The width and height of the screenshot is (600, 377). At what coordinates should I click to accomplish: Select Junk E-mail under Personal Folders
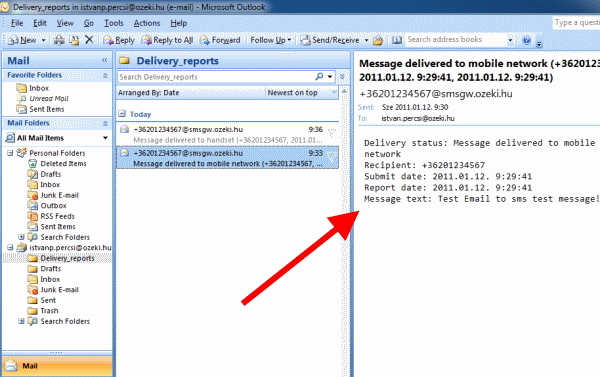pos(53,195)
